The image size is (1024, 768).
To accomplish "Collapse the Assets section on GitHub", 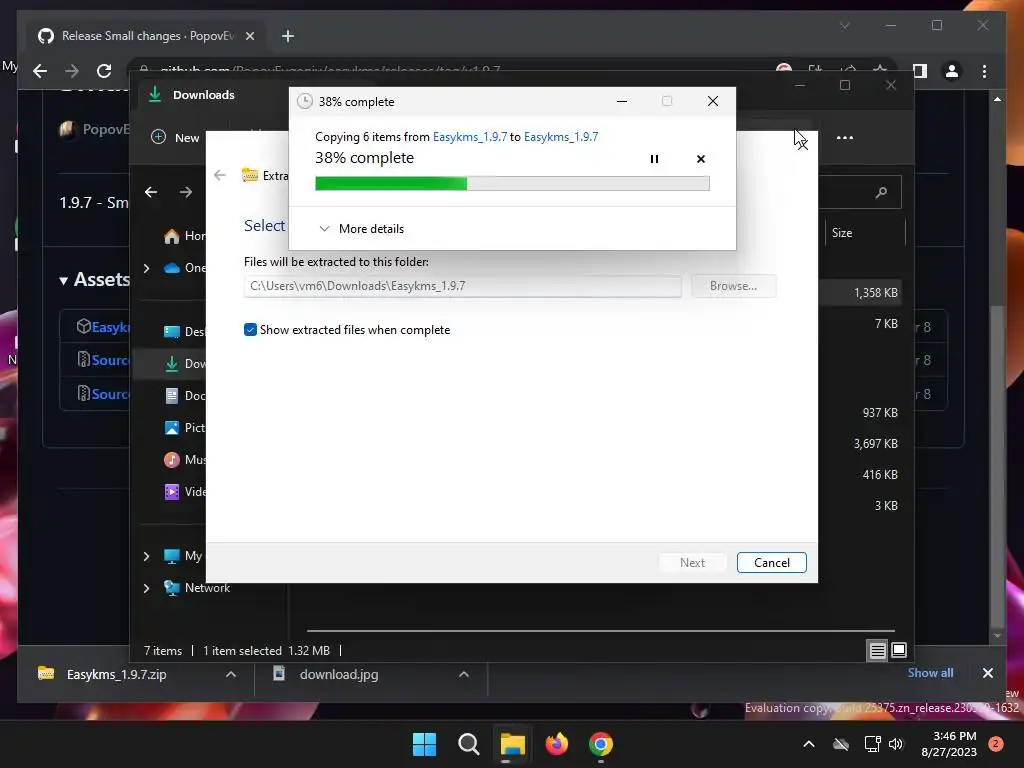I will click(94, 280).
